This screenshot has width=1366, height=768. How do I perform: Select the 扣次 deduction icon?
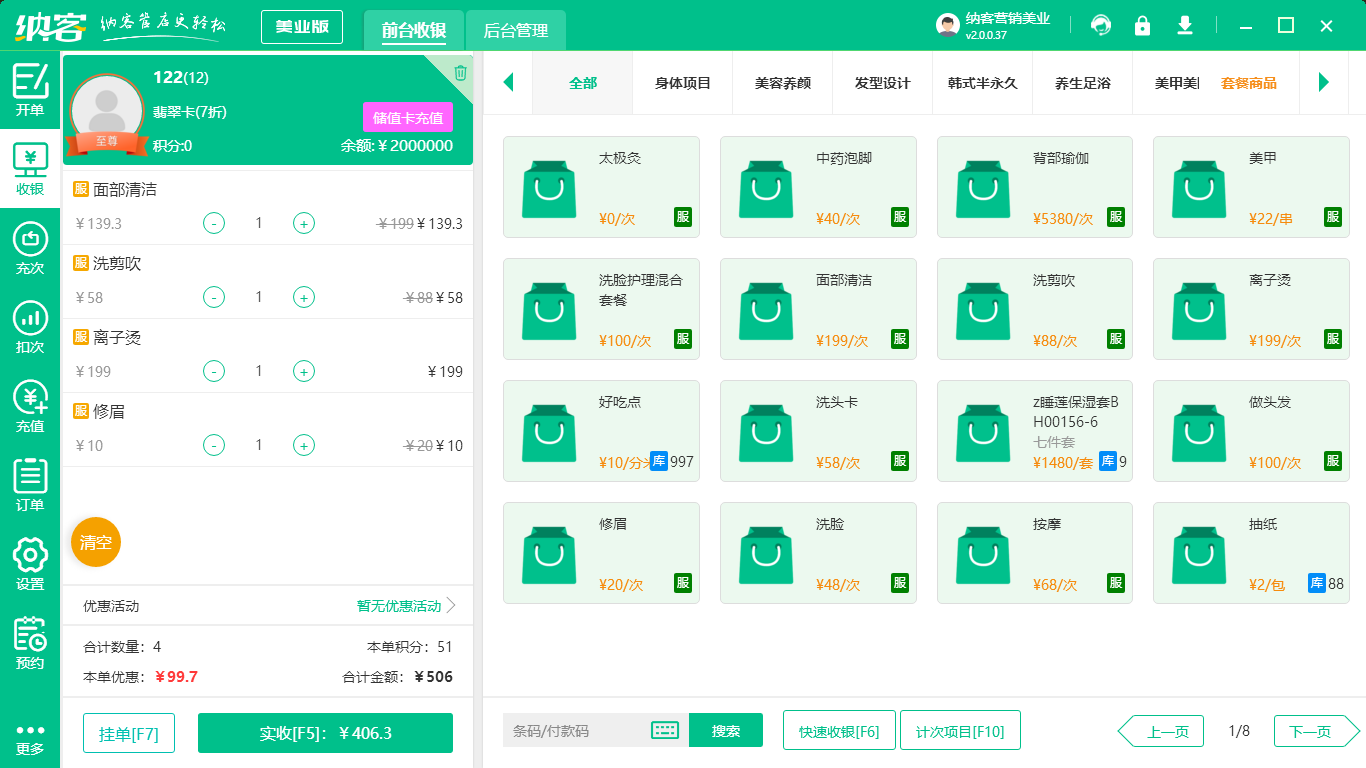pyautogui.click(x=29, y=321)
